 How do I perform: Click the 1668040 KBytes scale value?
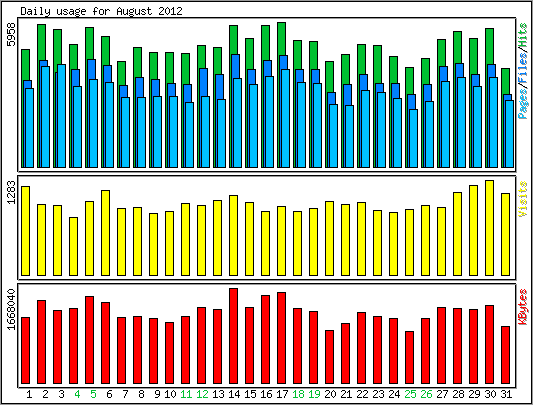click(x=12, y=309)
